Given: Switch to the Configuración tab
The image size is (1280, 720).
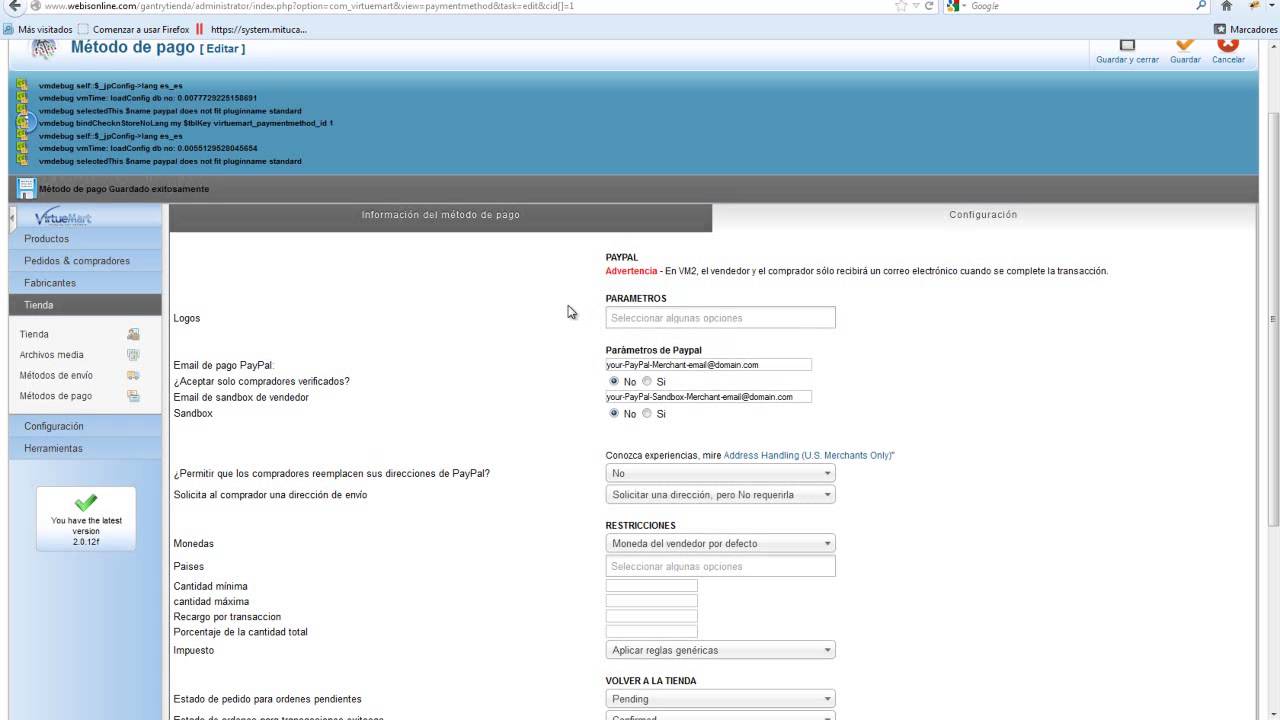Looking at the screenshot, I should coord(983,217).
